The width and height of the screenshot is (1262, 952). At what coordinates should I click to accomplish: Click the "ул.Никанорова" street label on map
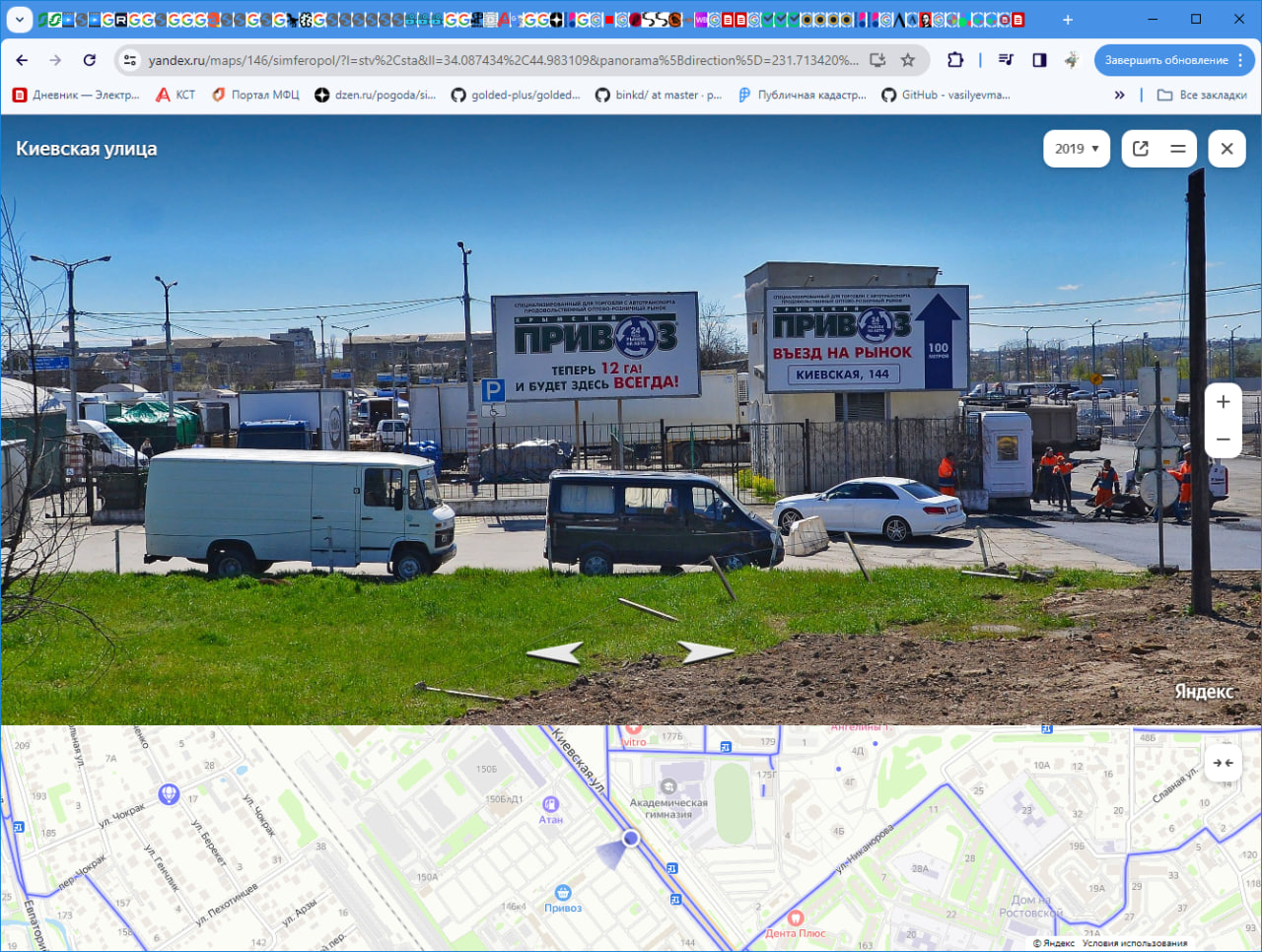tap(865, 849)
